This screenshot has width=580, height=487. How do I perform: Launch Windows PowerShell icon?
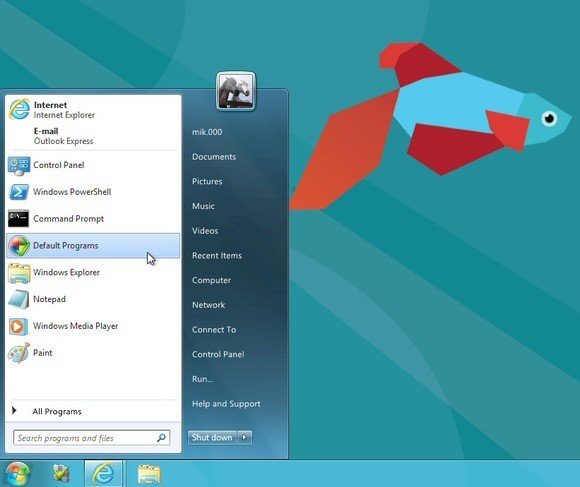18,192
